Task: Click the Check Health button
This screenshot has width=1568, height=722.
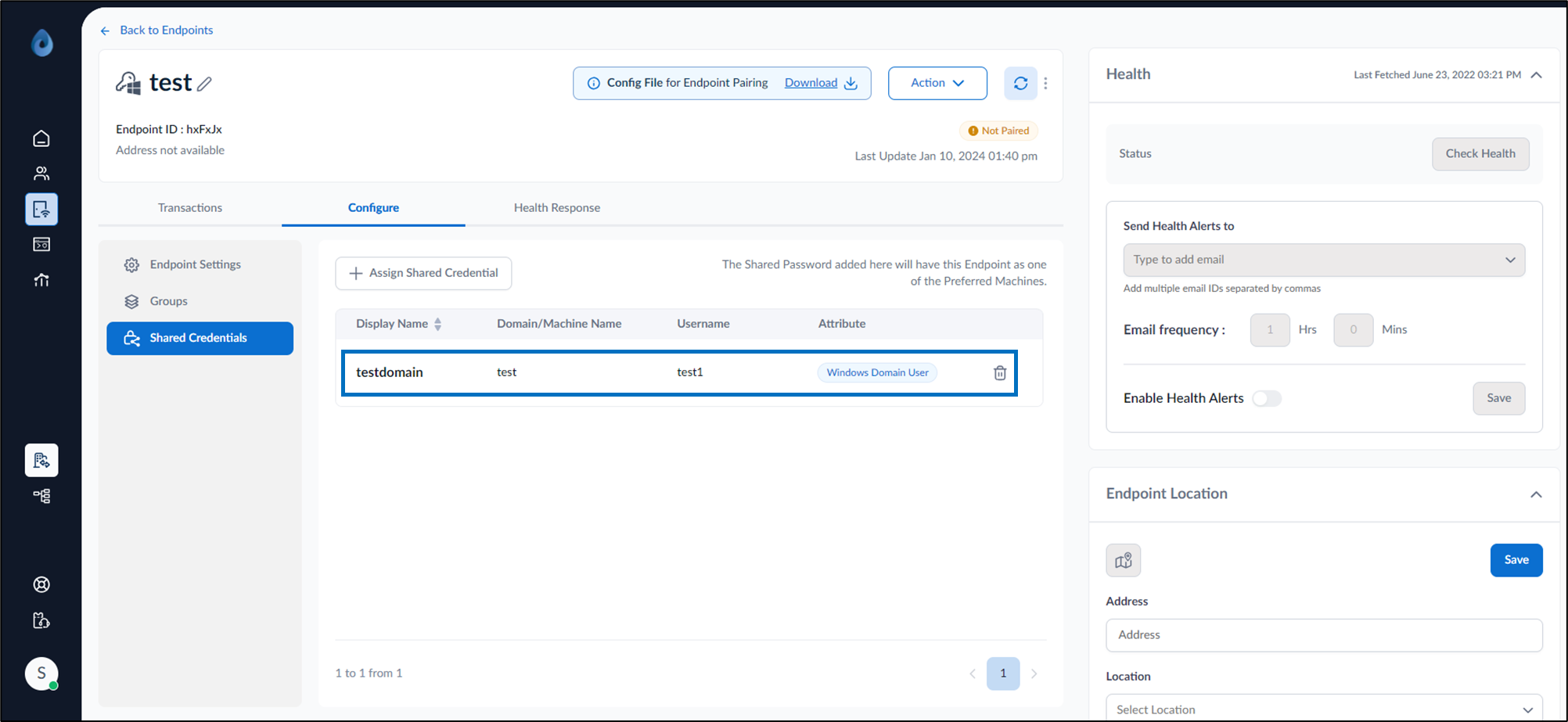Action: click(x=1480, y=153)
